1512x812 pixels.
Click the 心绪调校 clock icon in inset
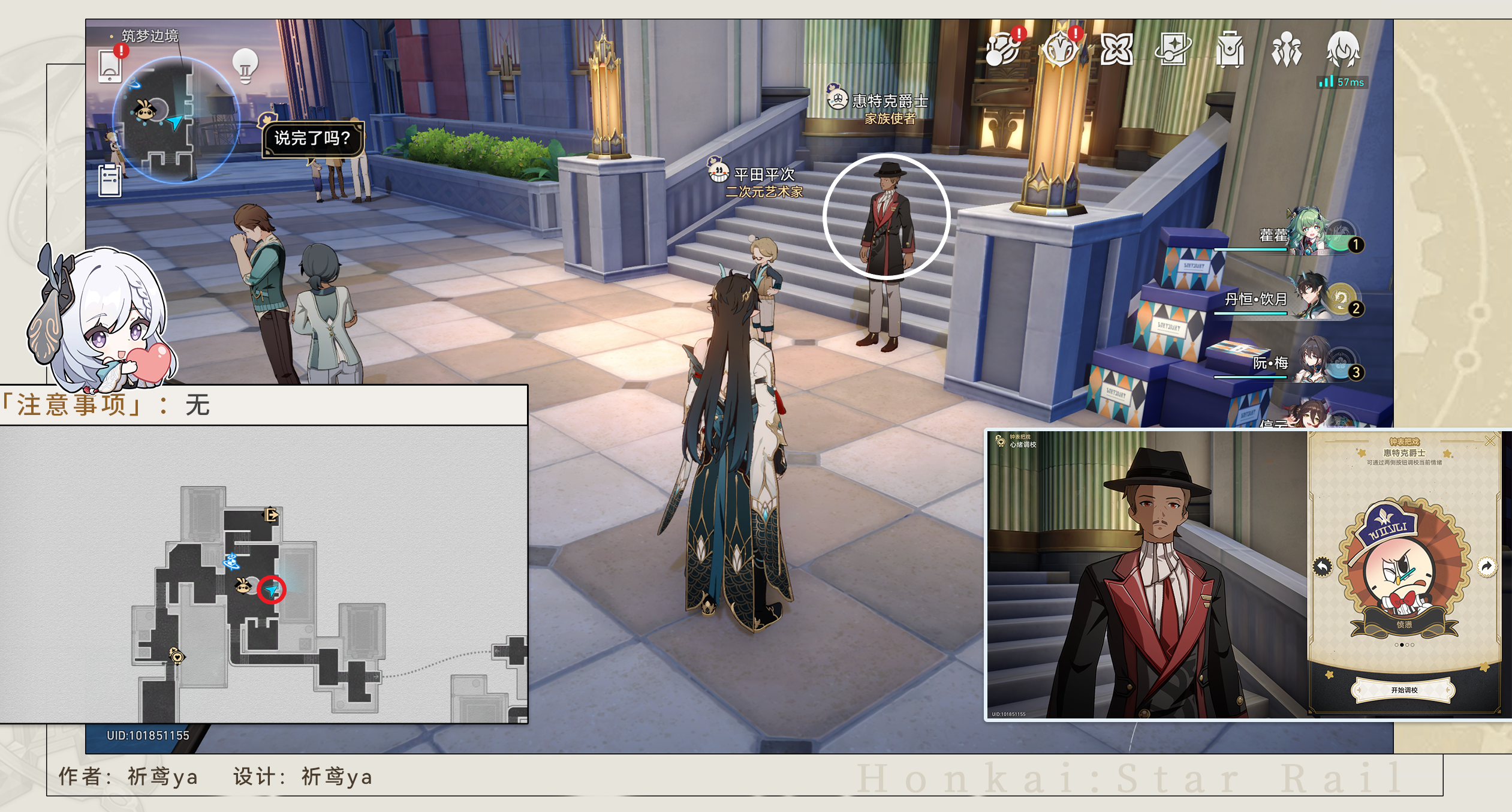pos(1000,441)
